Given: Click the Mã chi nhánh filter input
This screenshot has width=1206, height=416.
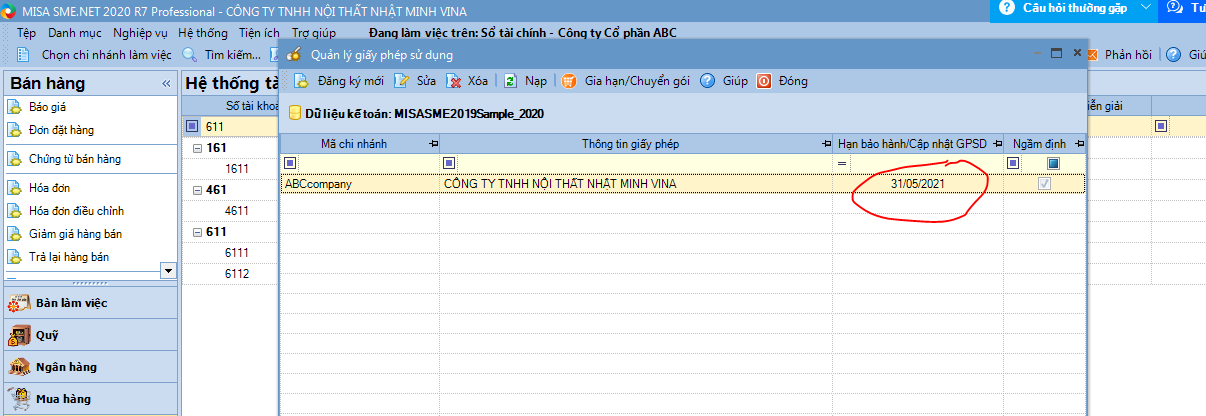Looking at the screenshot, I should 369,163.
